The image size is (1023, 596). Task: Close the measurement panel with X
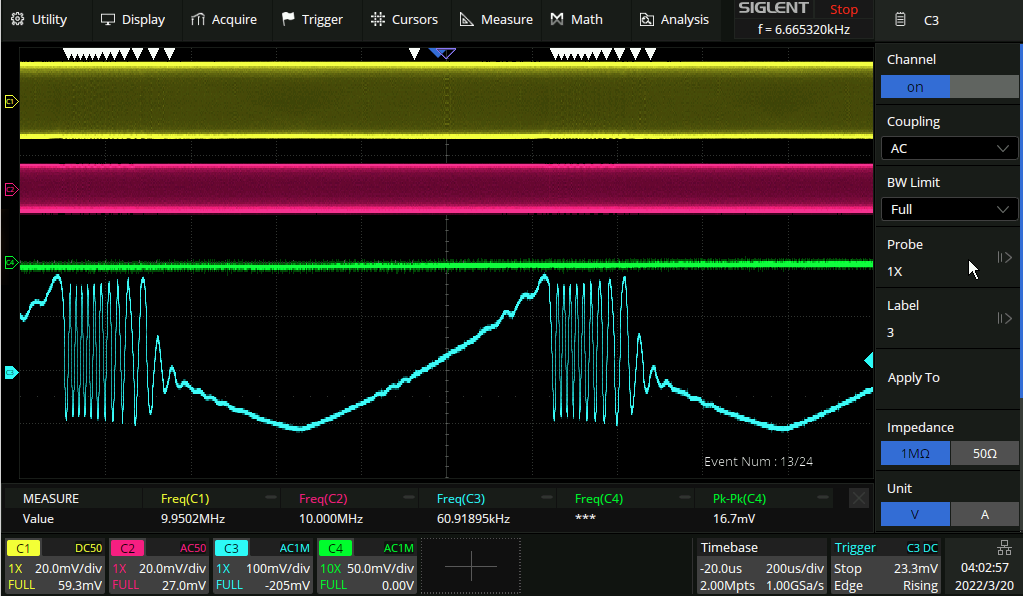(x=858, y=498)
